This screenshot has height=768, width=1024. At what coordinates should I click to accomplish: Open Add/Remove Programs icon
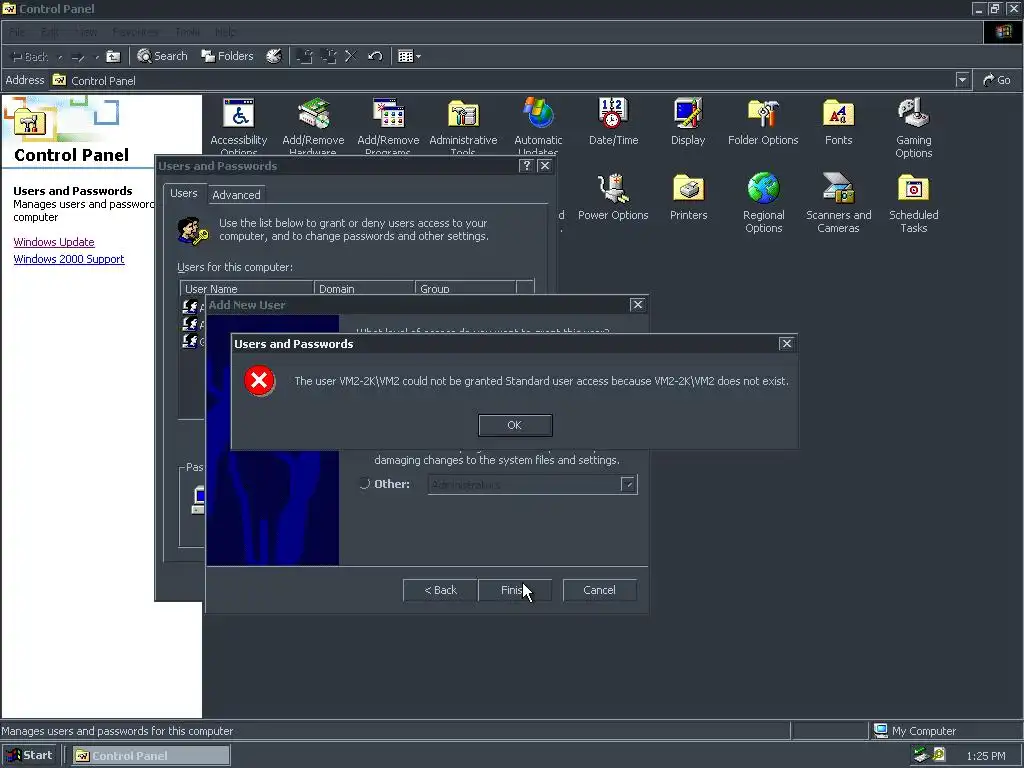coord(388,127)
